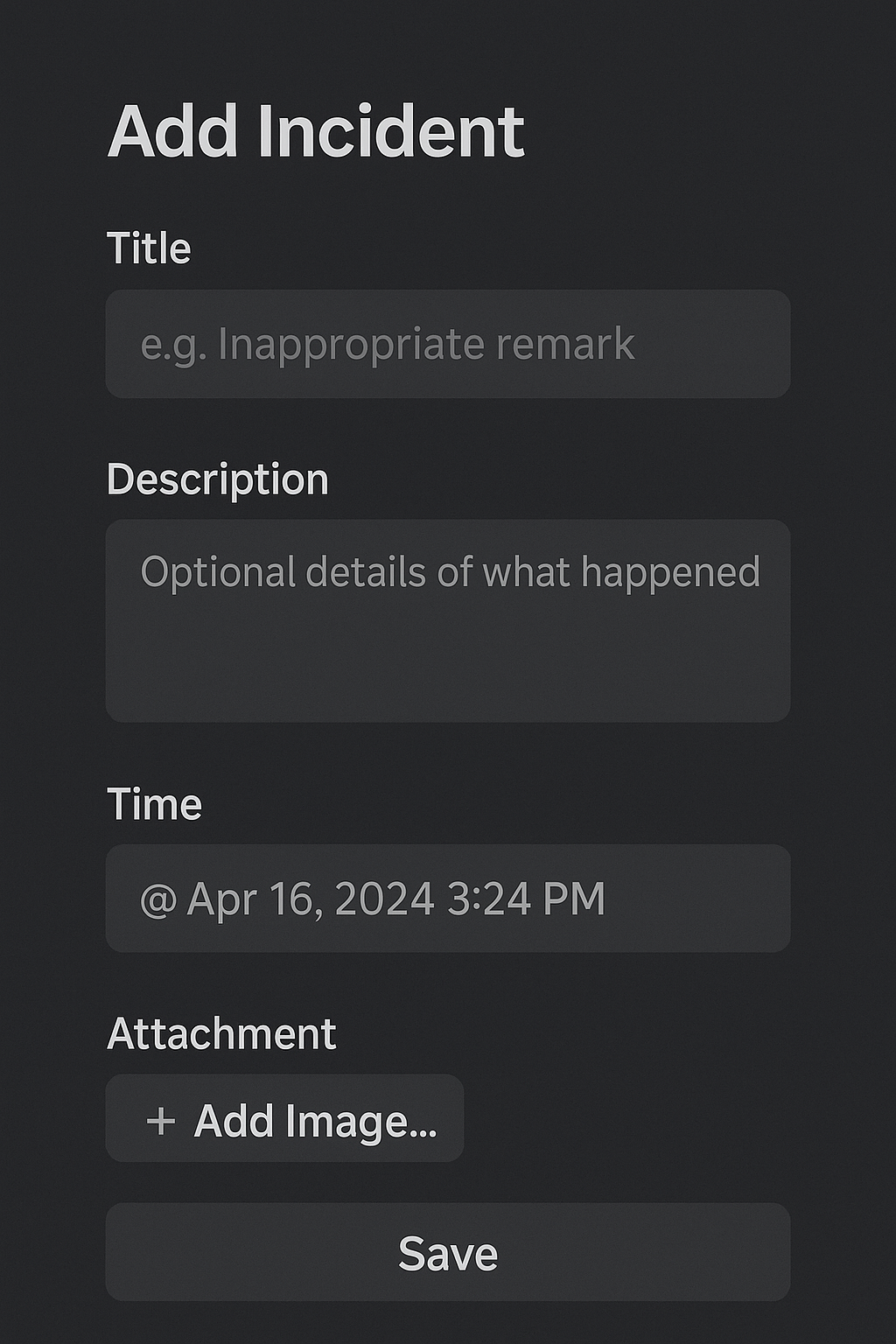The width and height of the screenshot is (896, 1344).
Task: Focus the Title input field
Action: pyautogui.click(x=448, y=344)
